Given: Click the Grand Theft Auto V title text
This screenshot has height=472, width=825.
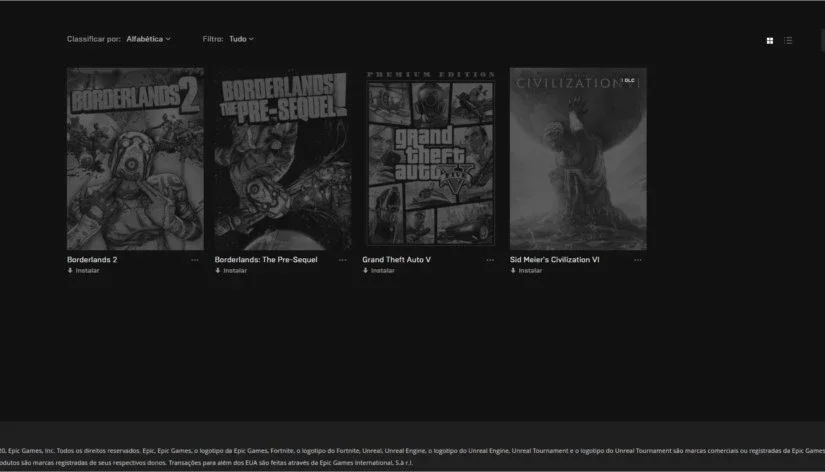Looking at the screenshot, I should click(396, 259).
